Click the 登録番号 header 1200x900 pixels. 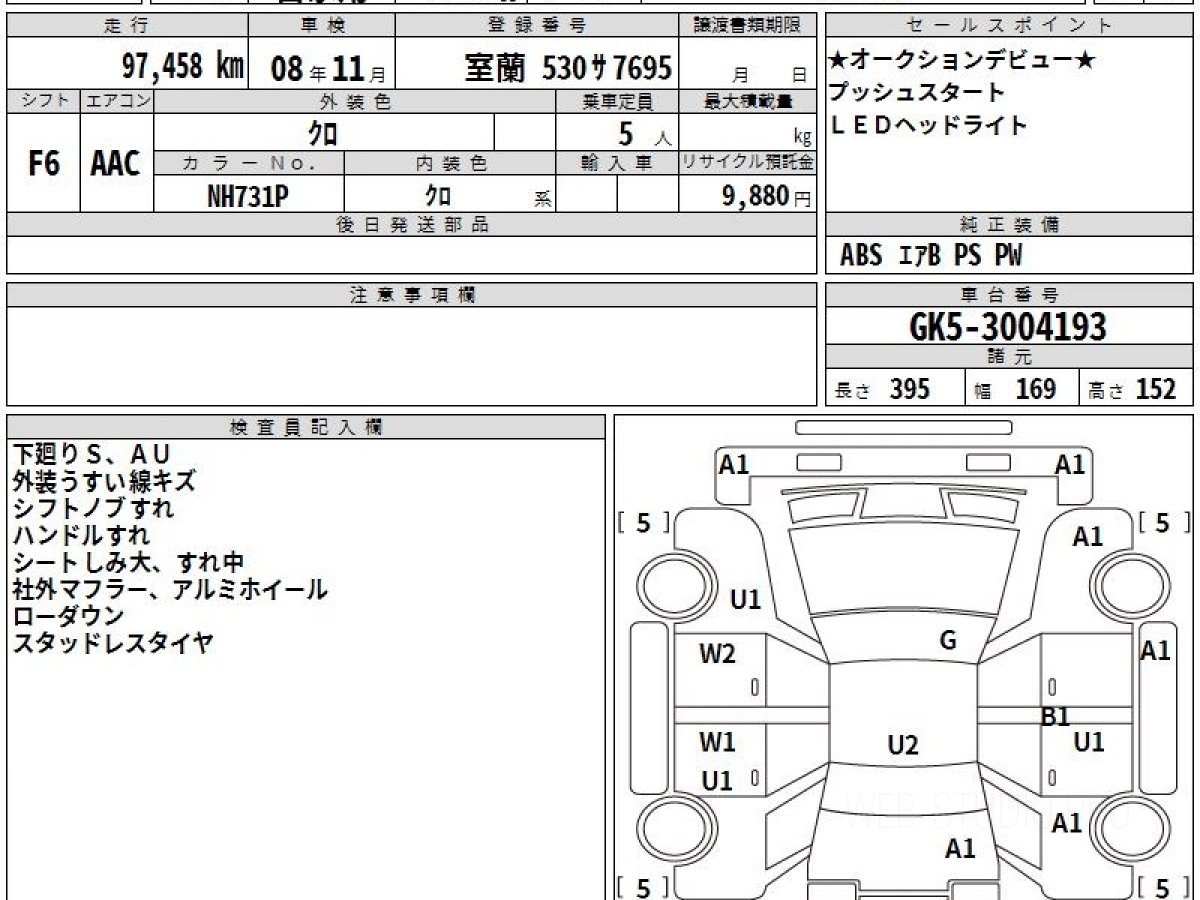tap(538, 26)
